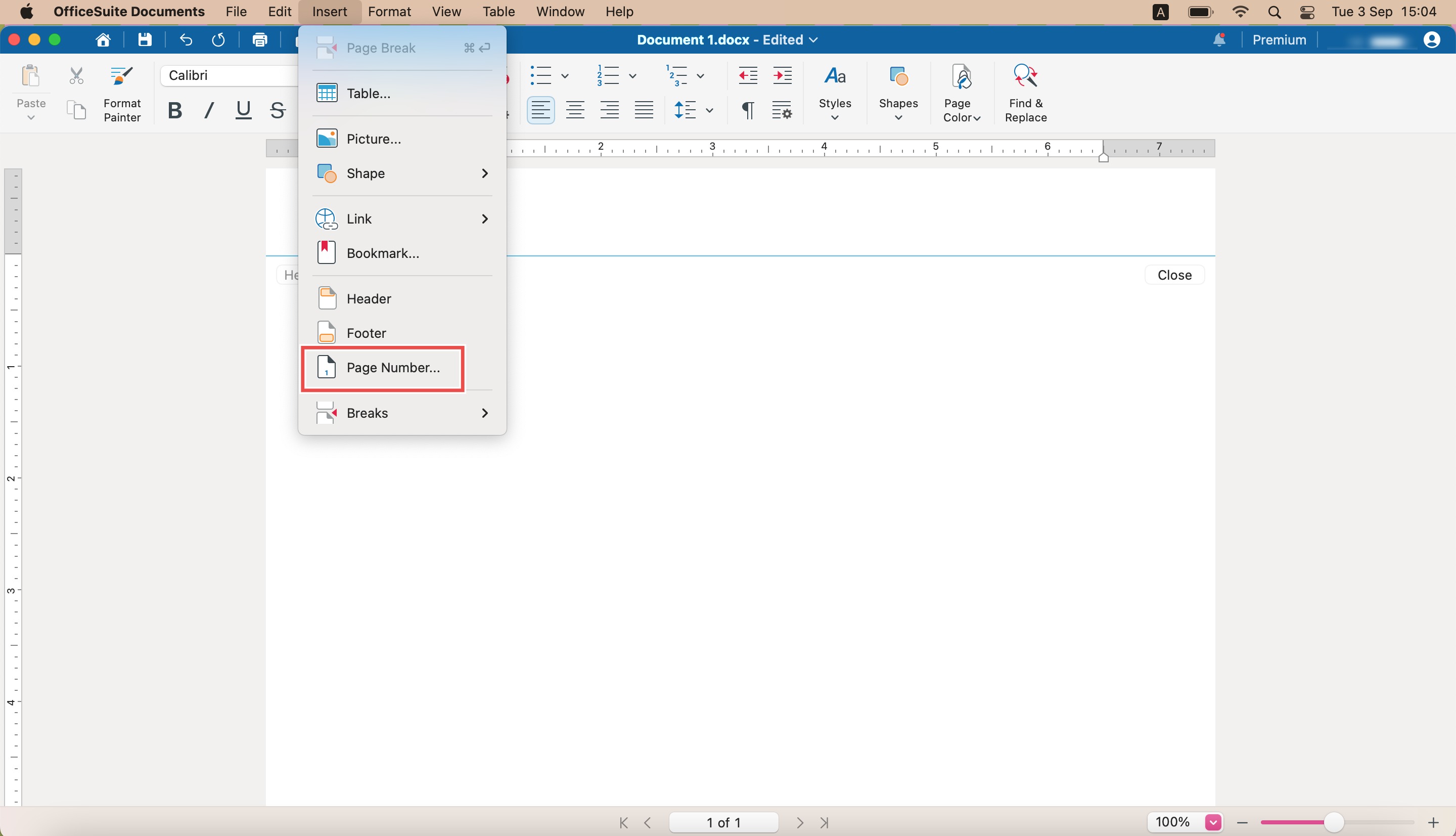Open the user account profile icon
This screenshot has width=1456, height=836.
(x=1431, y=39)
